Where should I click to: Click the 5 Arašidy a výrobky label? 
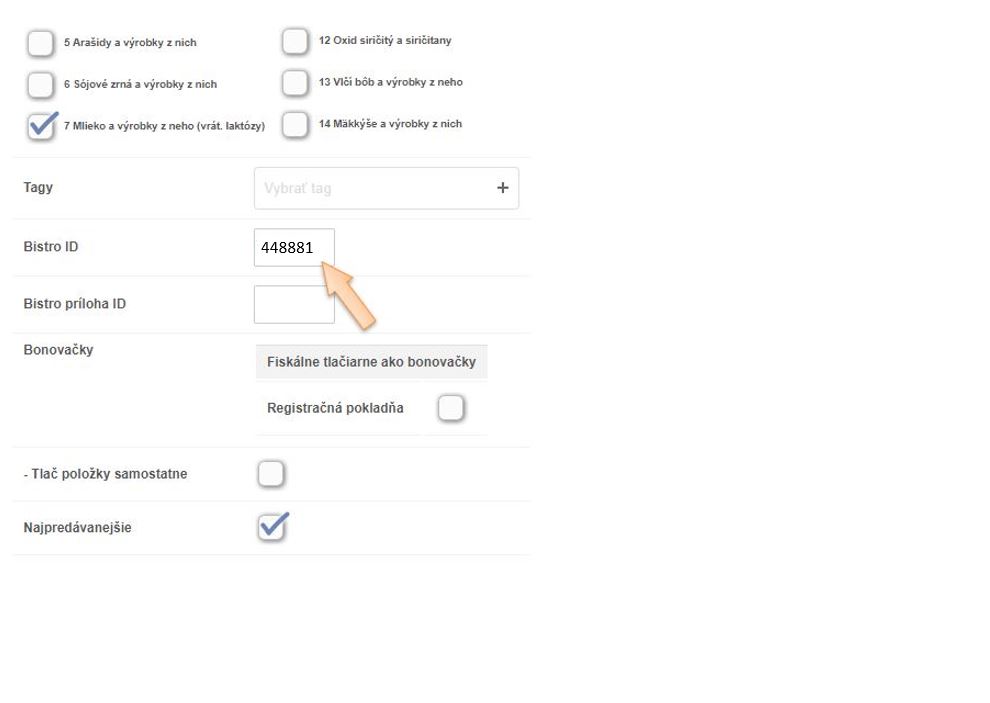pyautogui.click(x=130, y=43)
